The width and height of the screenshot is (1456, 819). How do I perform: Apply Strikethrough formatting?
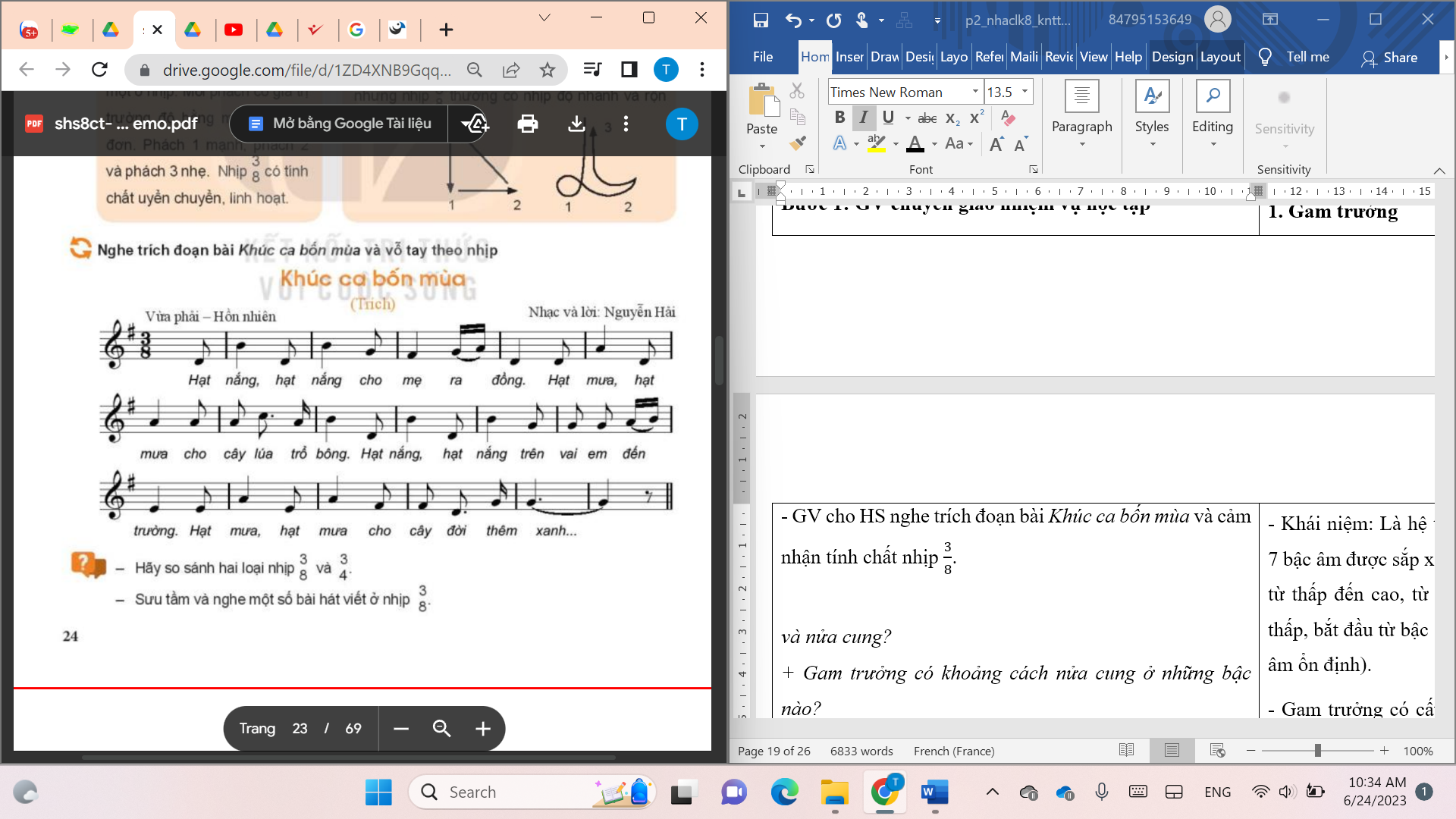[927, 118]
